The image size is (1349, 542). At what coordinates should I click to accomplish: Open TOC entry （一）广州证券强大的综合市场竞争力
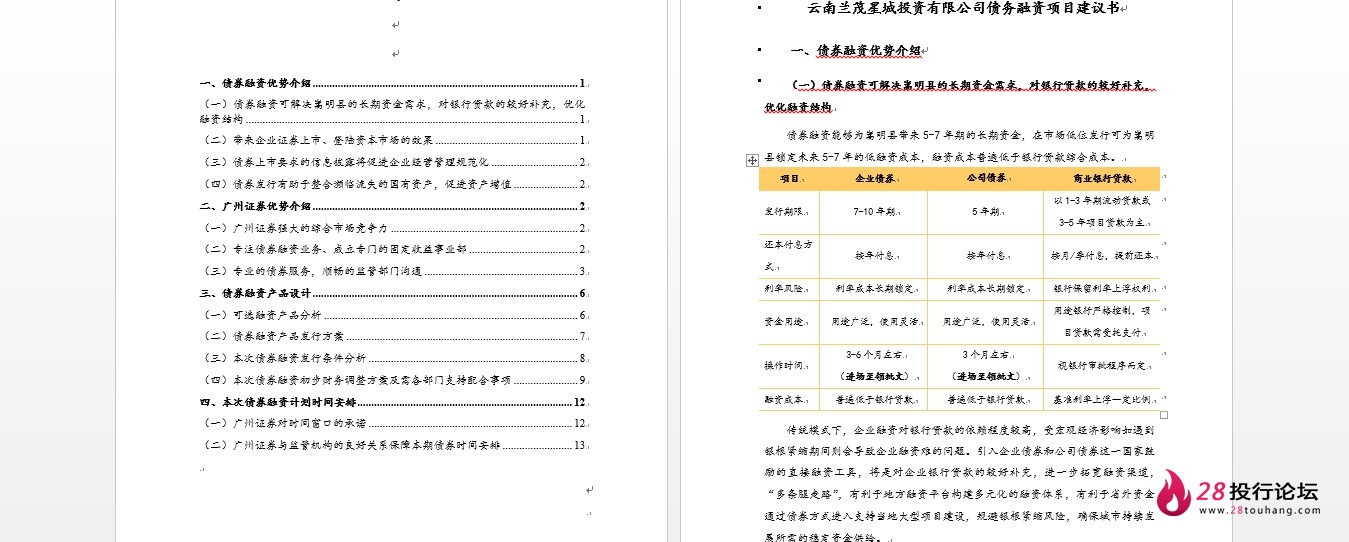[x=393, y=228]
